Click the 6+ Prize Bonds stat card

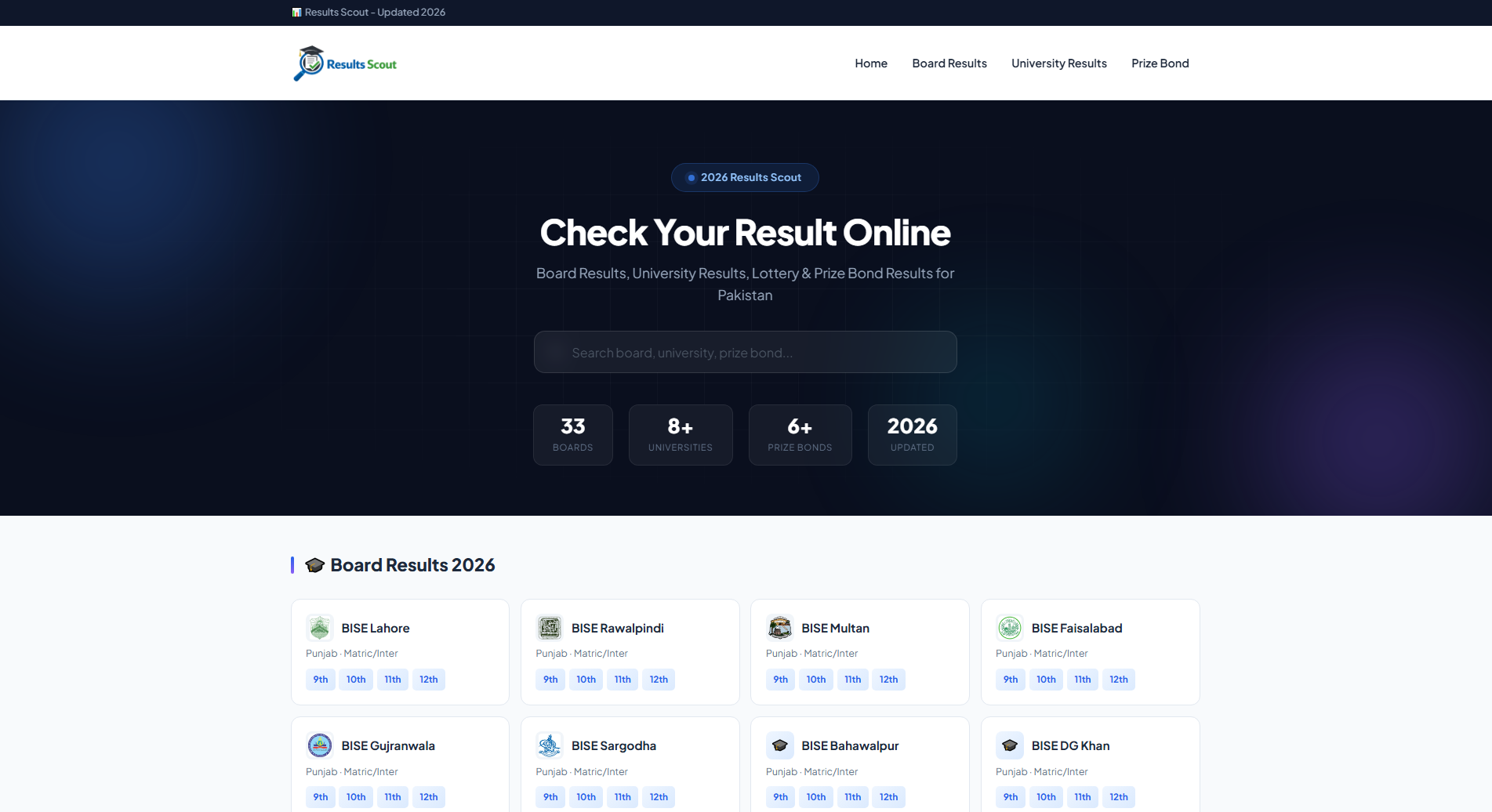pos(800,435)
